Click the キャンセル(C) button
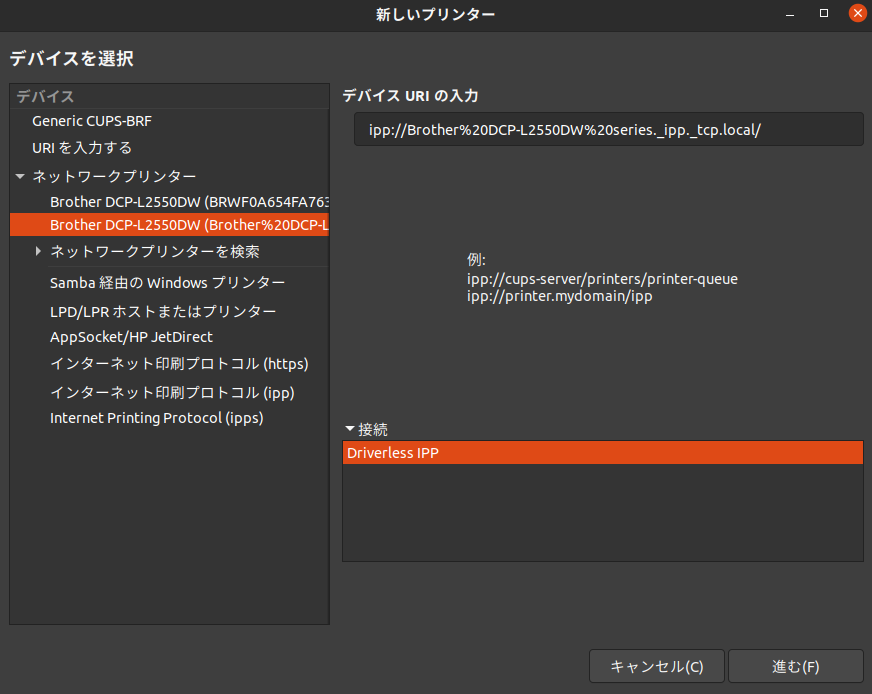This screenshot has height=694, width=872. (656, 666)
